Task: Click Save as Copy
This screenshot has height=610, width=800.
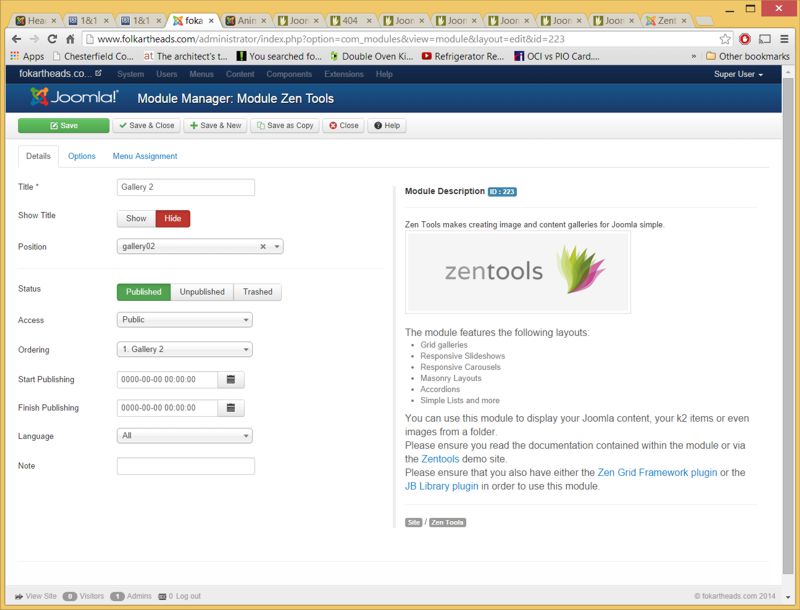Action: click(285, 125)
